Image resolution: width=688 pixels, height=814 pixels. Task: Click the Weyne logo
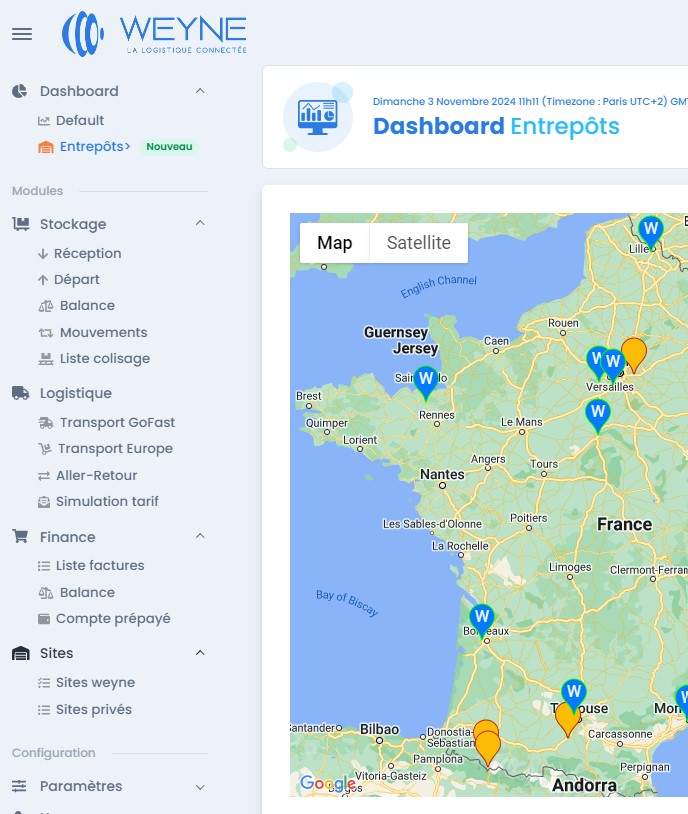[x=154, y=34]
